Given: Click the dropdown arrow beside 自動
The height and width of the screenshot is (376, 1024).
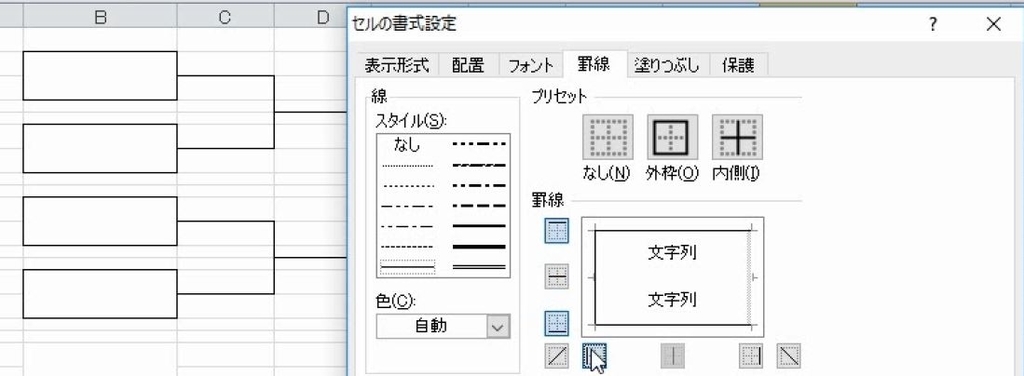Looking at the screenshot, I should coord(498,326).
